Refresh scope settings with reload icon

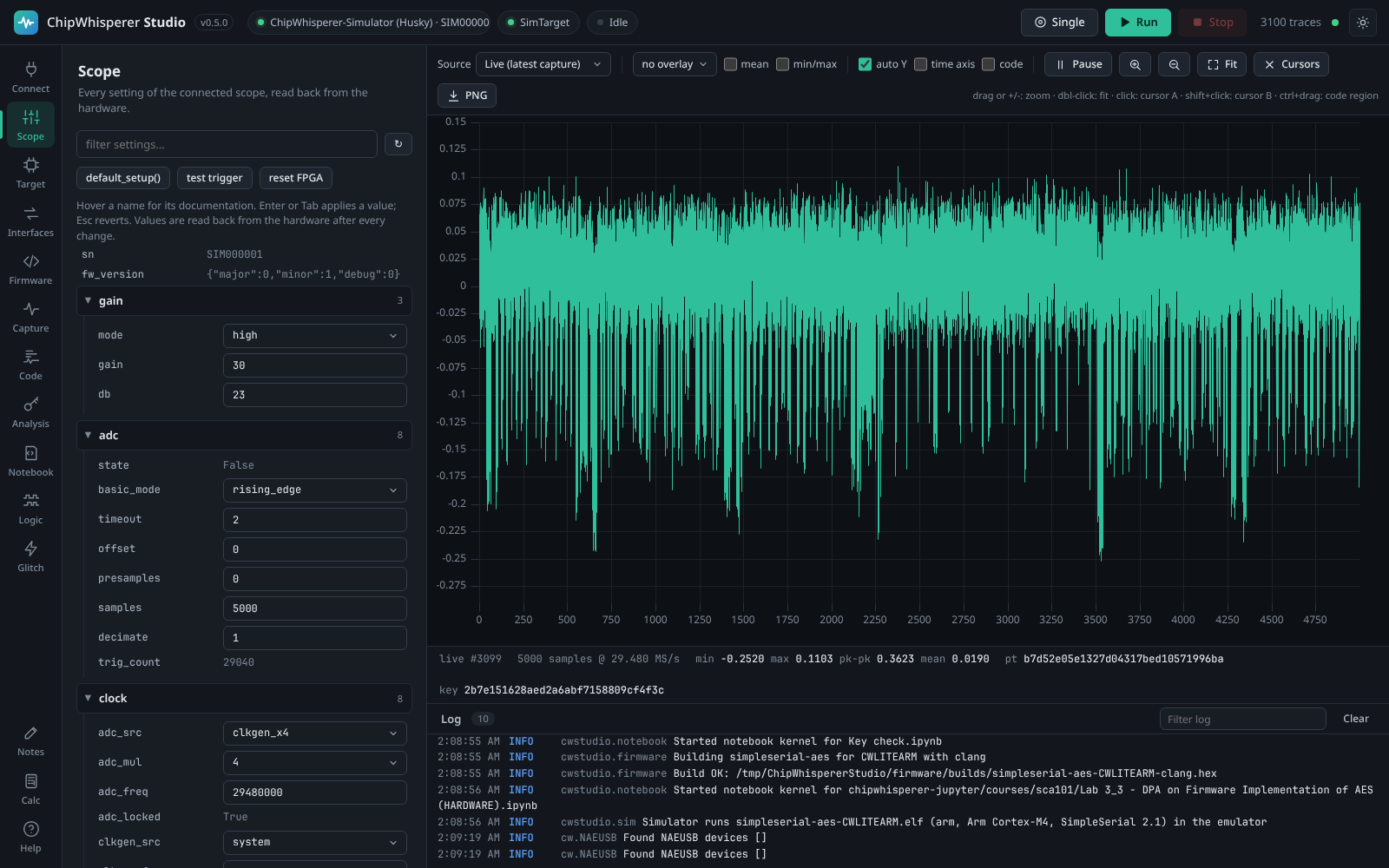point(398,144)
